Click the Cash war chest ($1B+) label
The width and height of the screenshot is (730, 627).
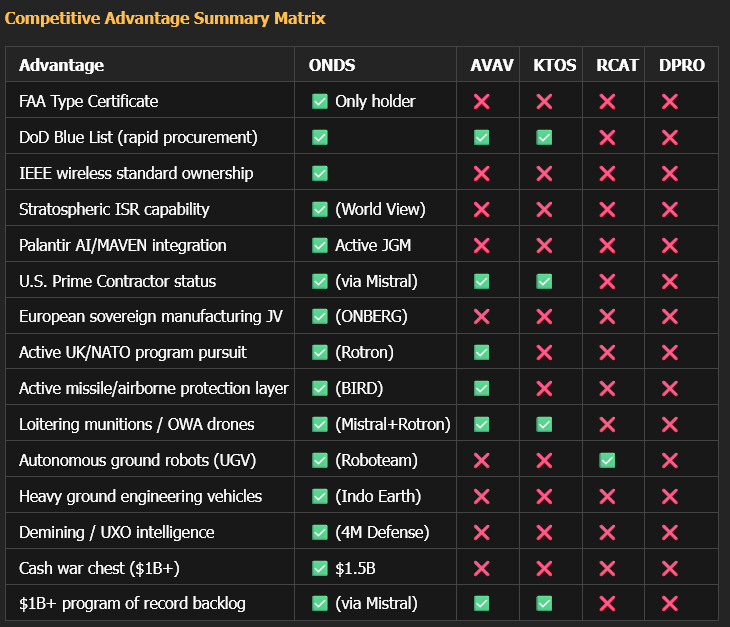[99, 568]
